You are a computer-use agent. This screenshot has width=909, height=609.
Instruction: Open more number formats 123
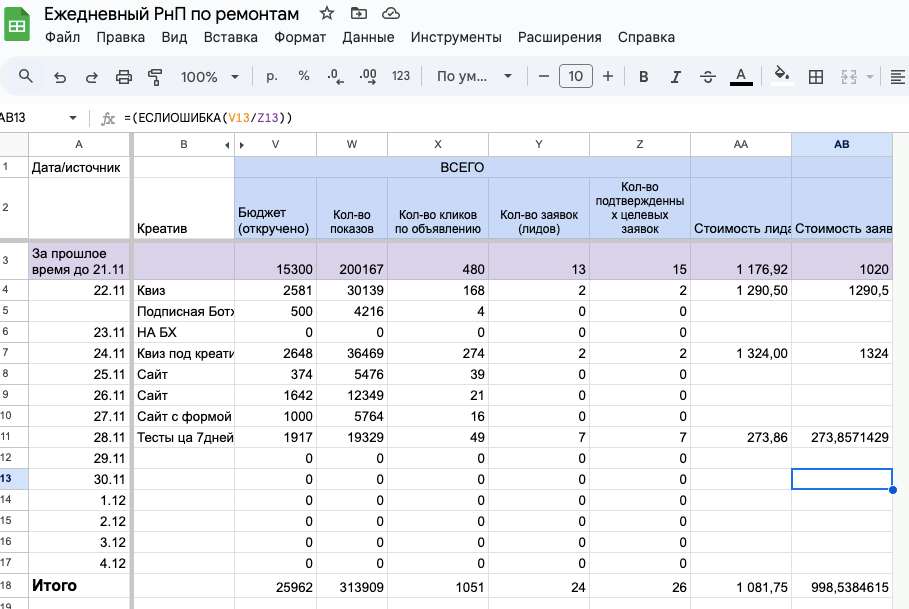(401, 76)
